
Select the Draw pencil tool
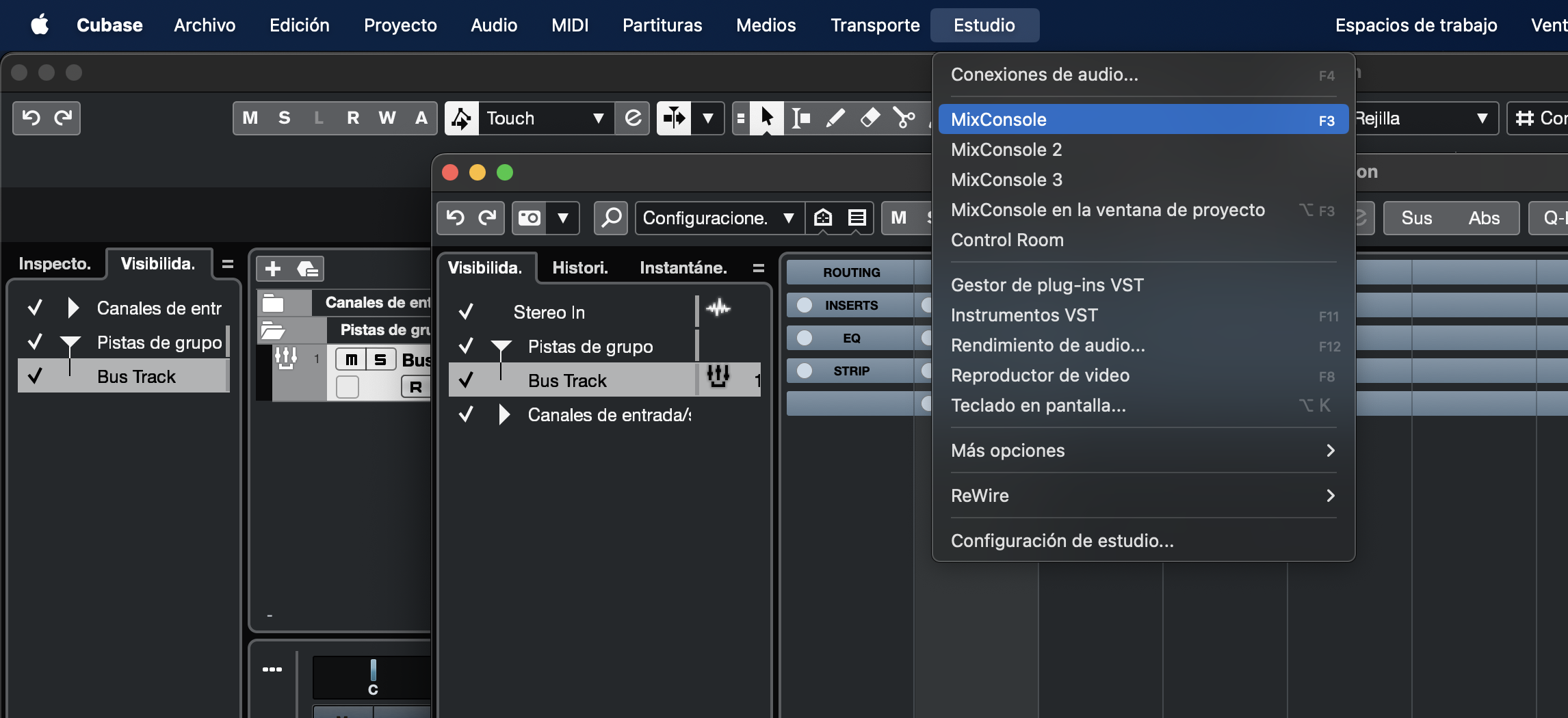pyautogui.click(x=835, y=118)
